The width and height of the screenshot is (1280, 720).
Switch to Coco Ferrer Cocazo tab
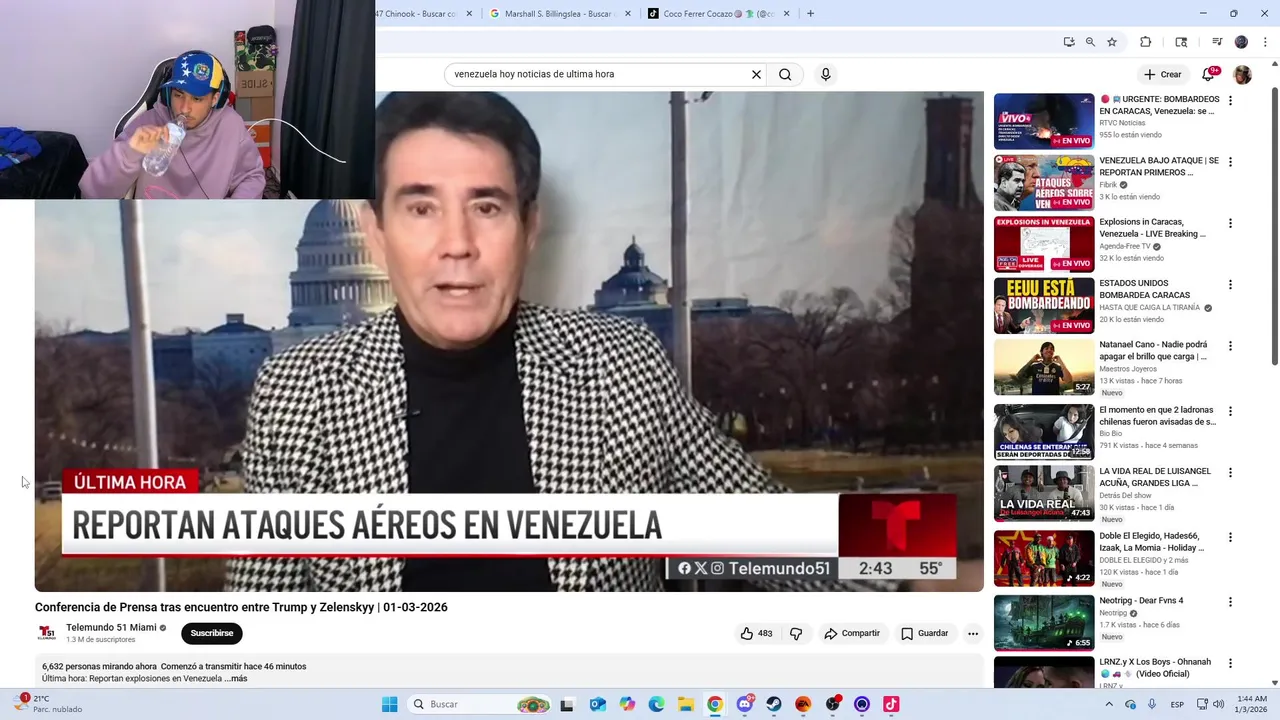[720, 14]
